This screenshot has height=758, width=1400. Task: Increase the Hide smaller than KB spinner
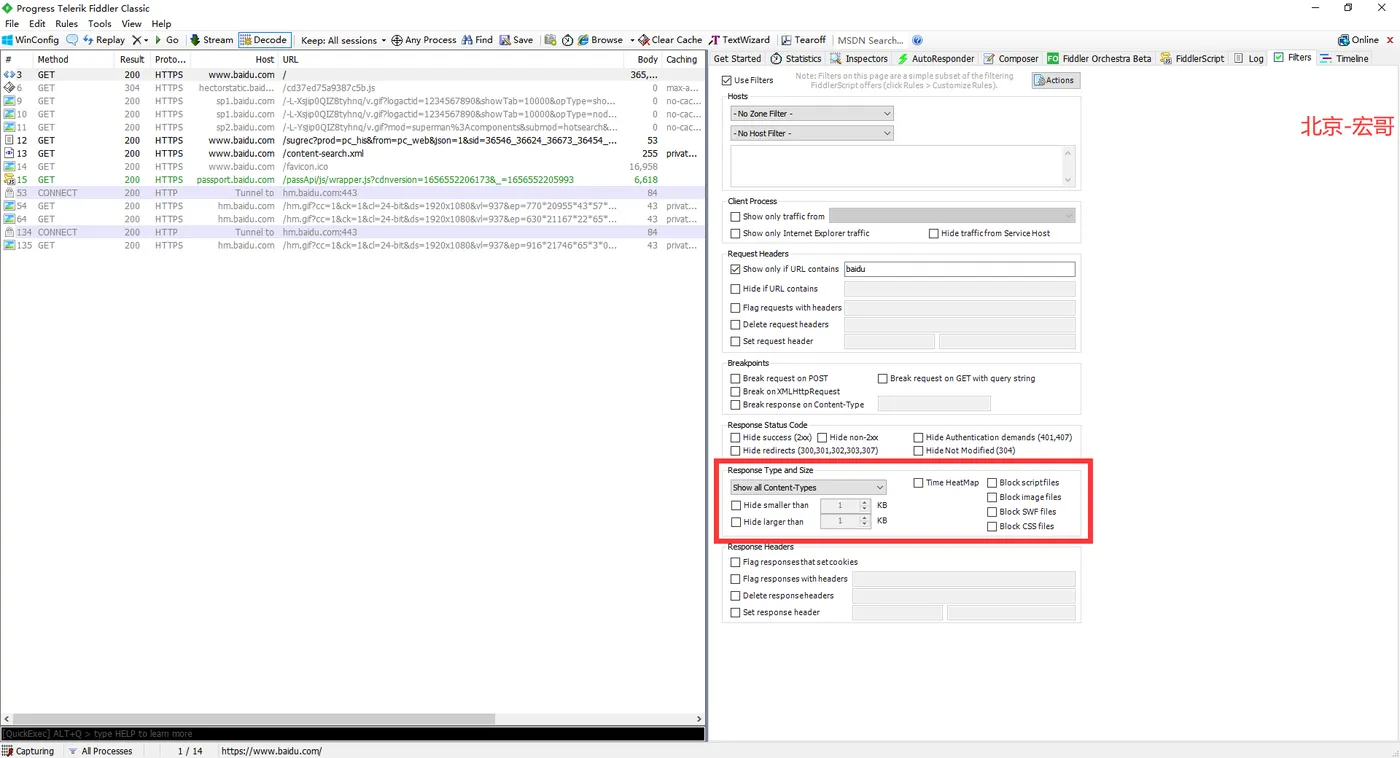click(865, 502)
